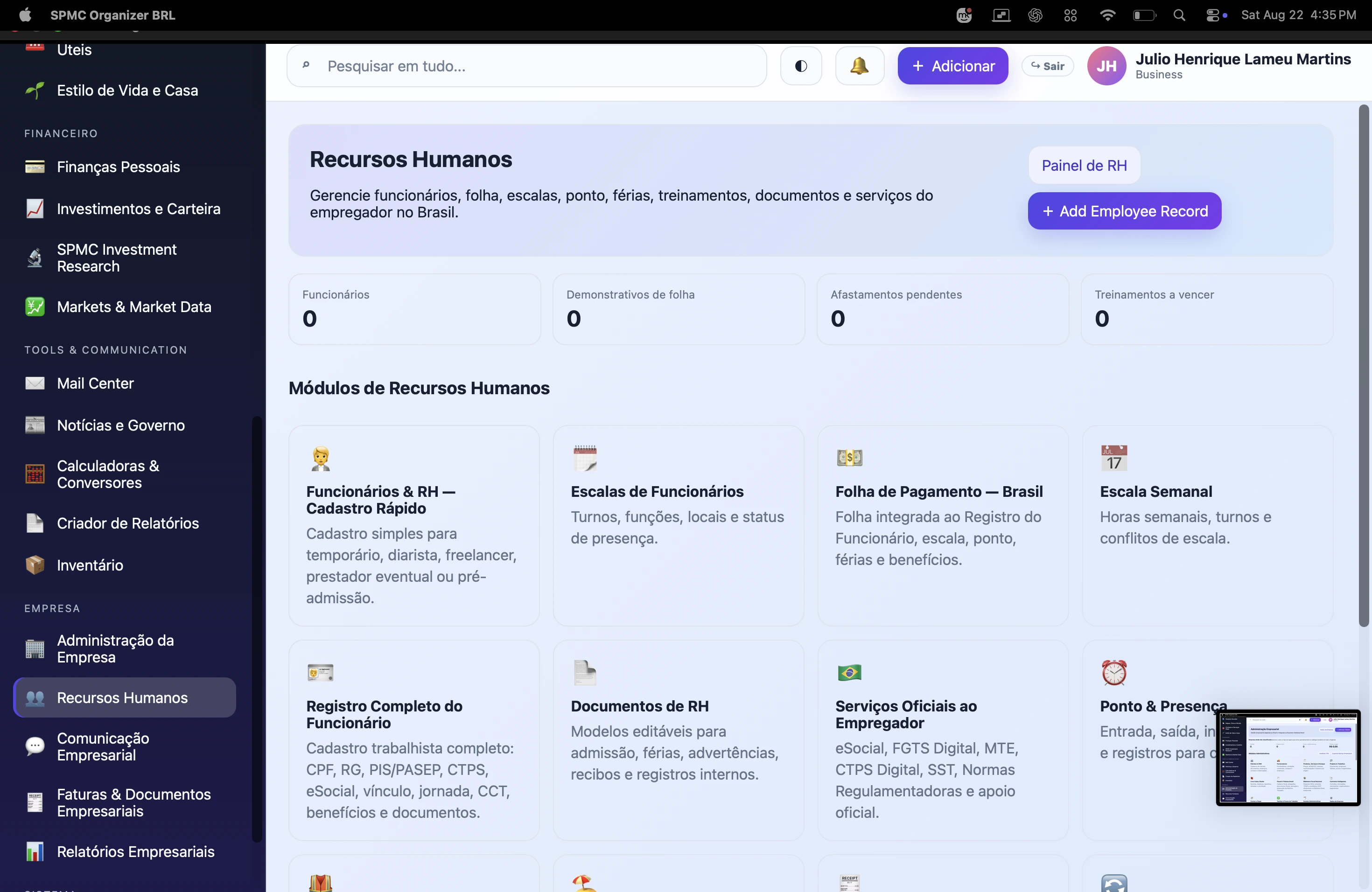The width and height of the screenshot is (1372, 892).
Task: Click Add Employee Record button
Action: point(1124,211)
